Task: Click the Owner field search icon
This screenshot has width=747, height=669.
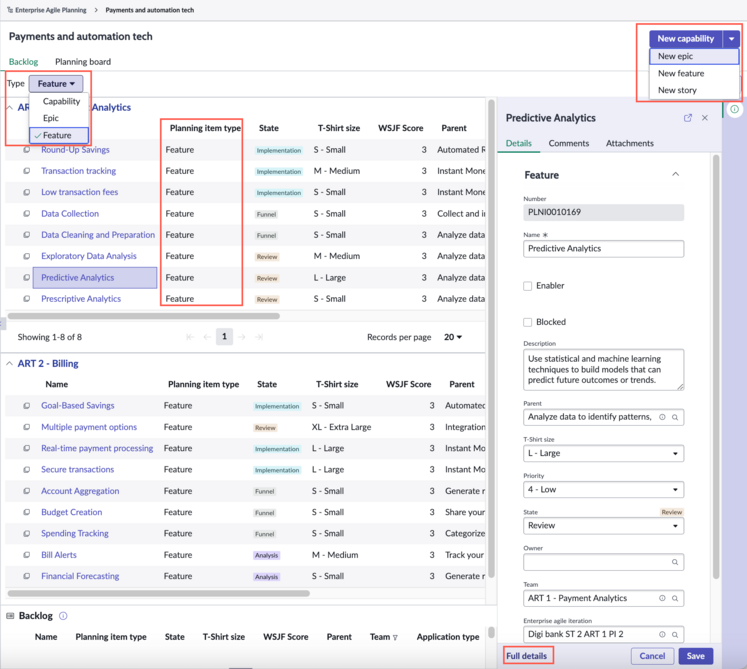Action: point(675,562)
